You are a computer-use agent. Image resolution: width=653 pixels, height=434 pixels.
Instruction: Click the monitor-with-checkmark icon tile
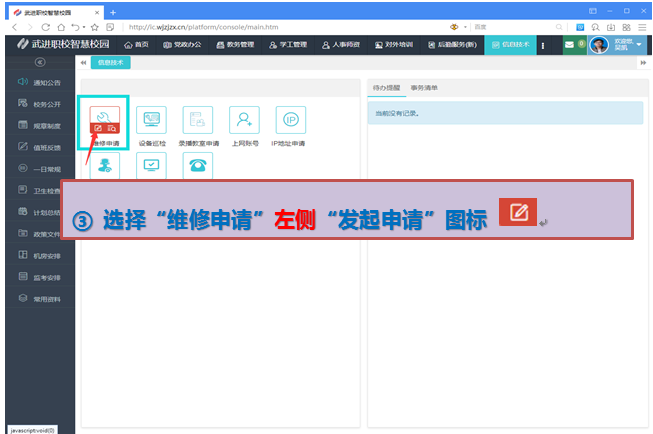coord(151,165)
